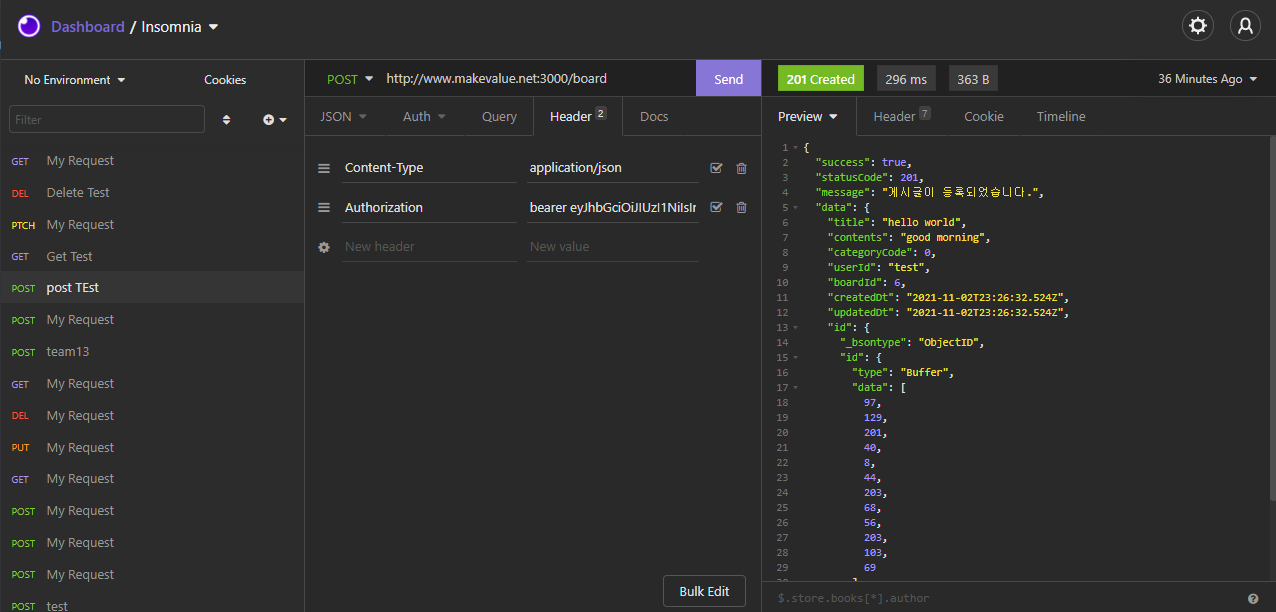Open the create request plus menu

point(275,119)
